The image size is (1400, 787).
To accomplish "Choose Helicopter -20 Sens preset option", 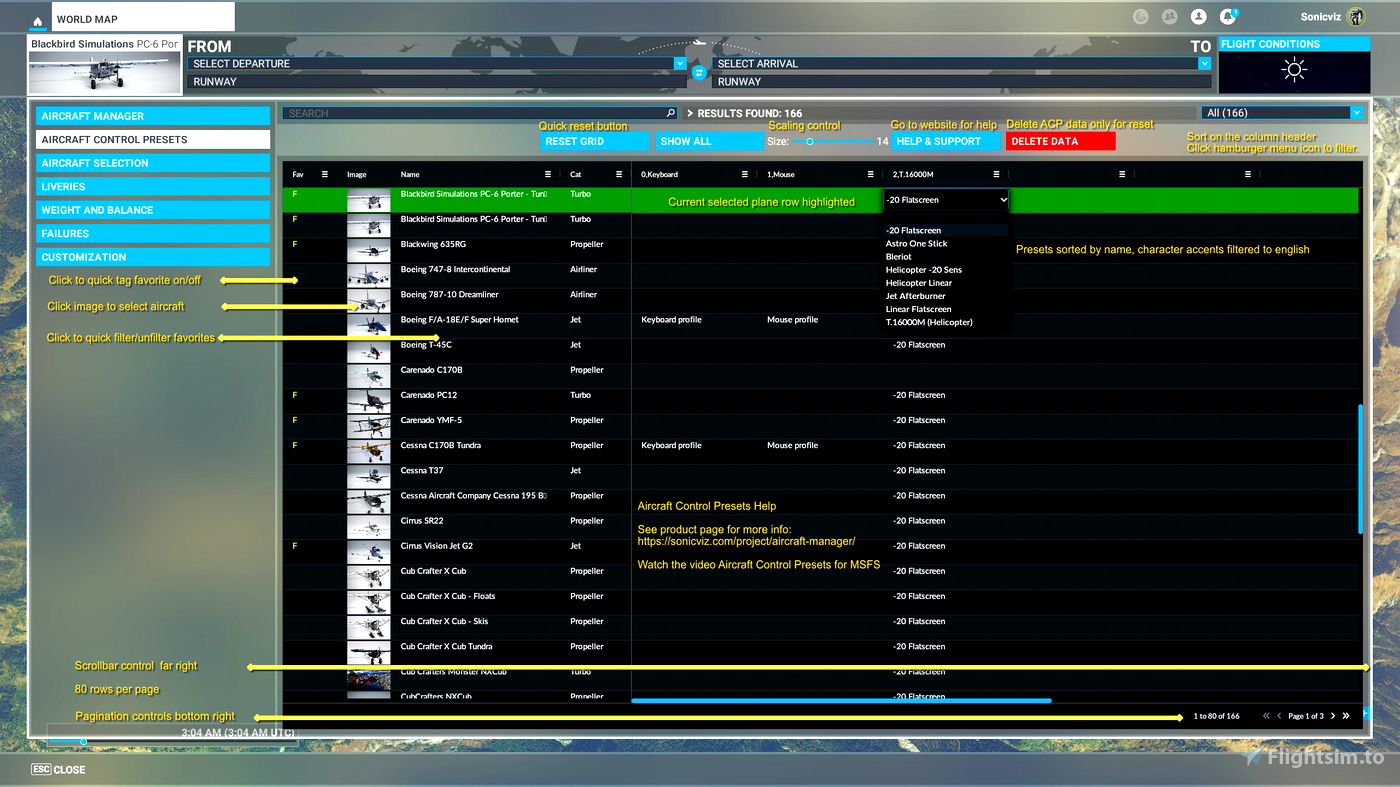I will (x=924, y=270).
